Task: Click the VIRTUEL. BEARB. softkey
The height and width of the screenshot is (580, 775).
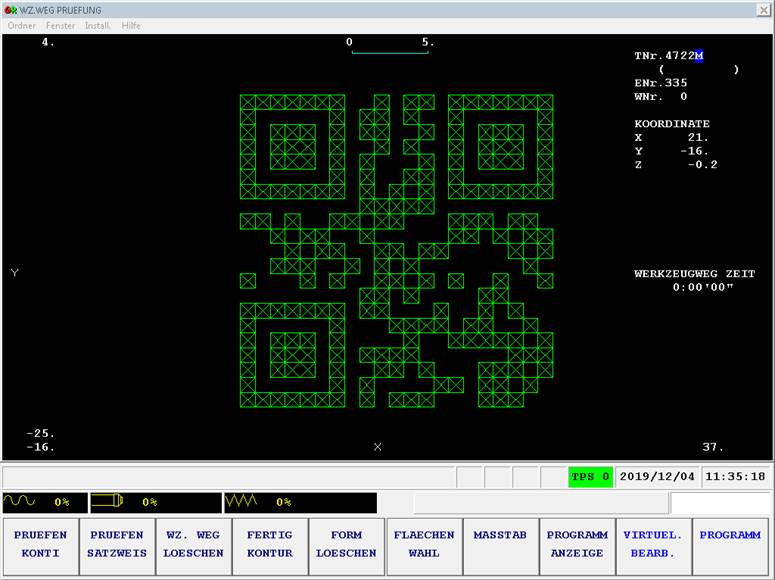Action: coord(653,546)
